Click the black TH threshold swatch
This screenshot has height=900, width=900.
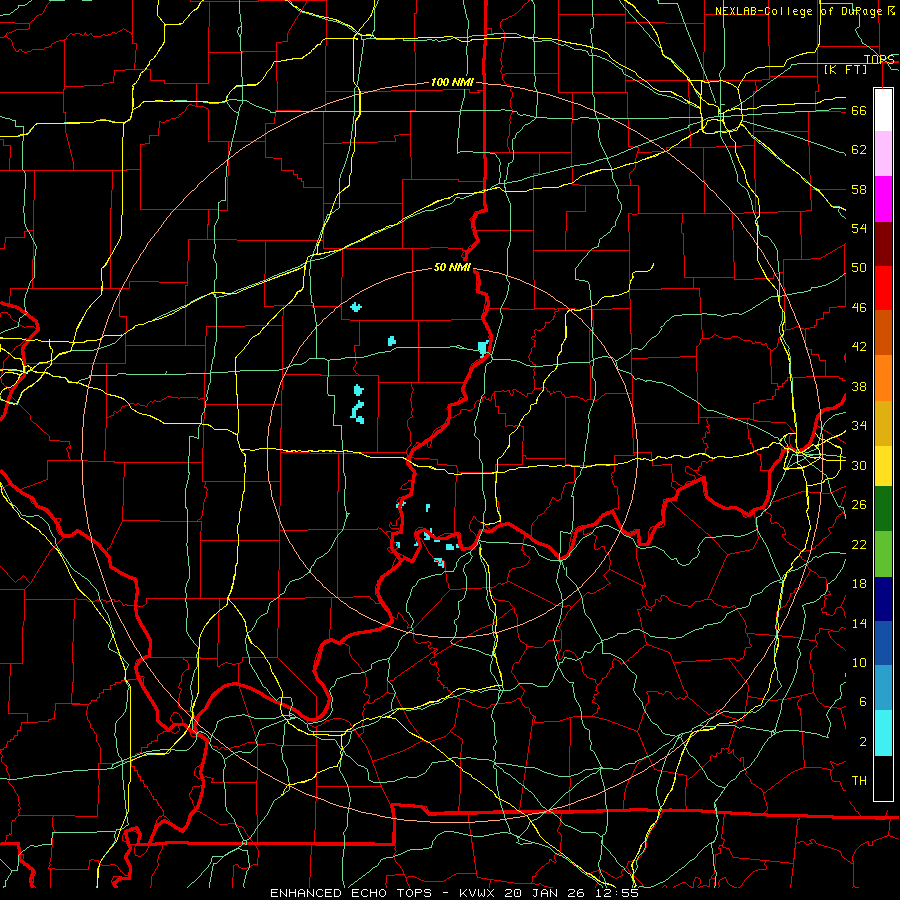click(x=883, y=778)
